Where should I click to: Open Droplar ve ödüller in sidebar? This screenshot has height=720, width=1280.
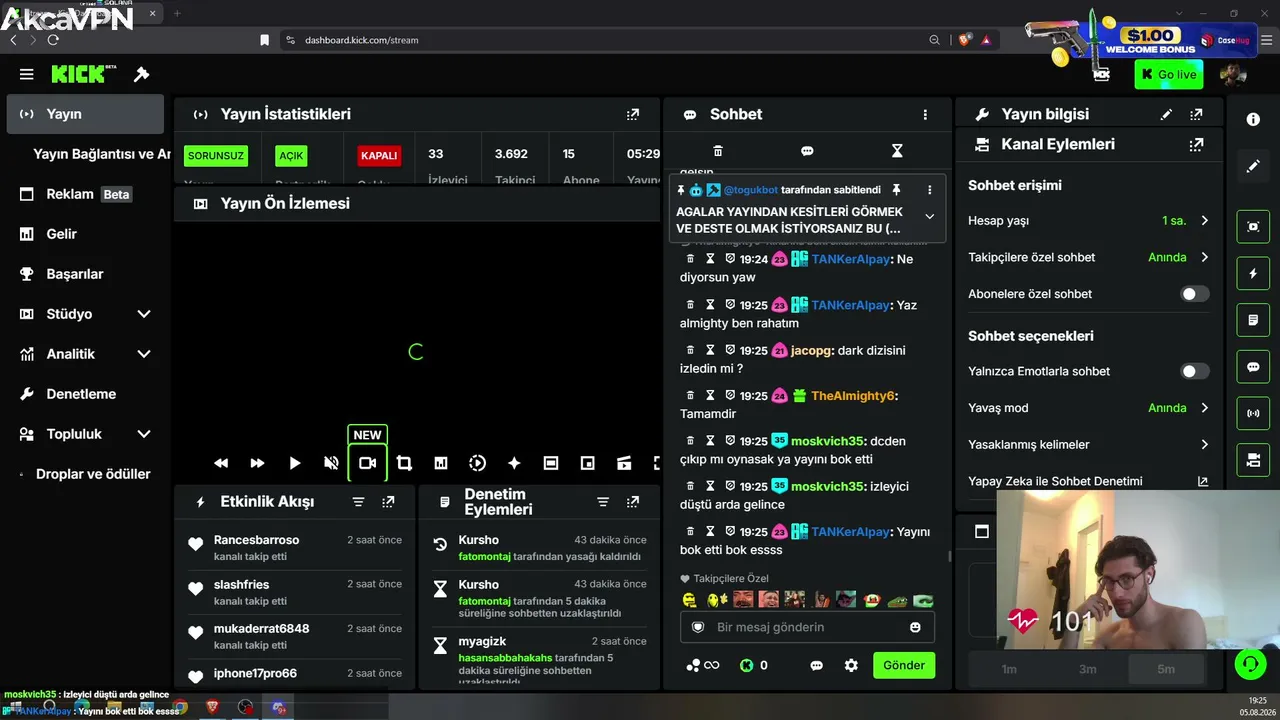pos(85,474)
